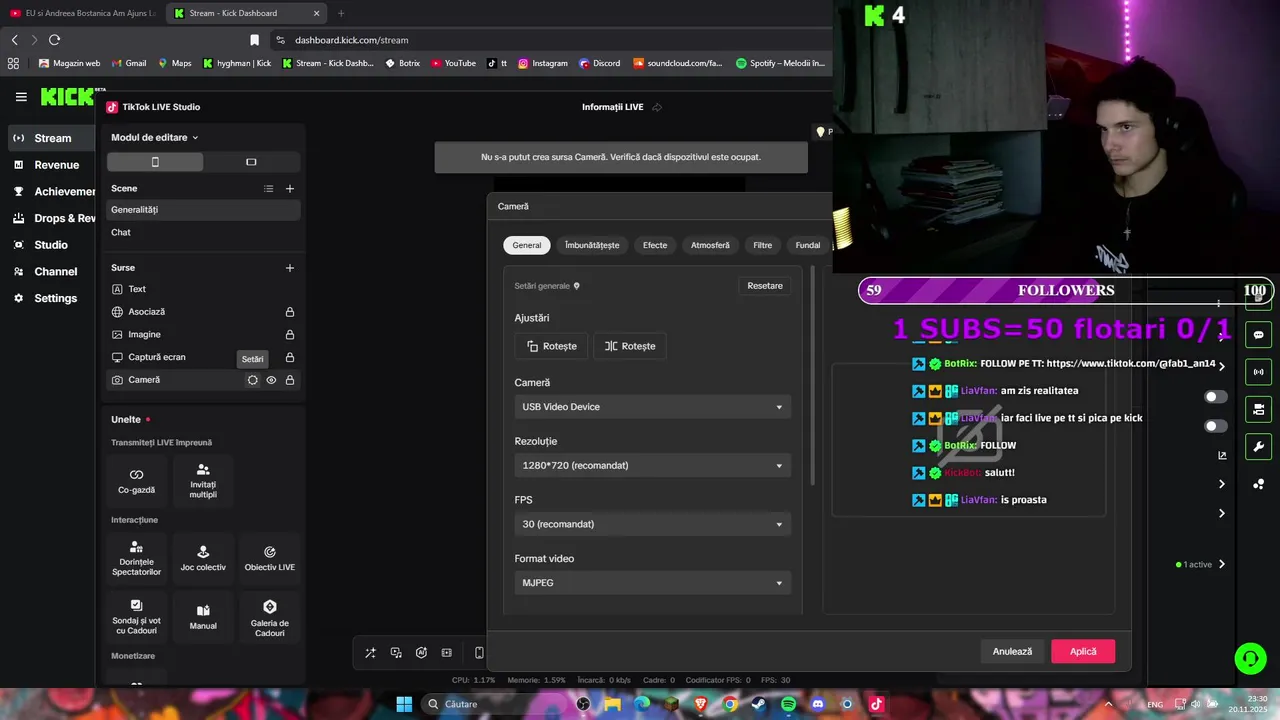
Task: Open settings gear of Cameră source
Action: (253, 380)
